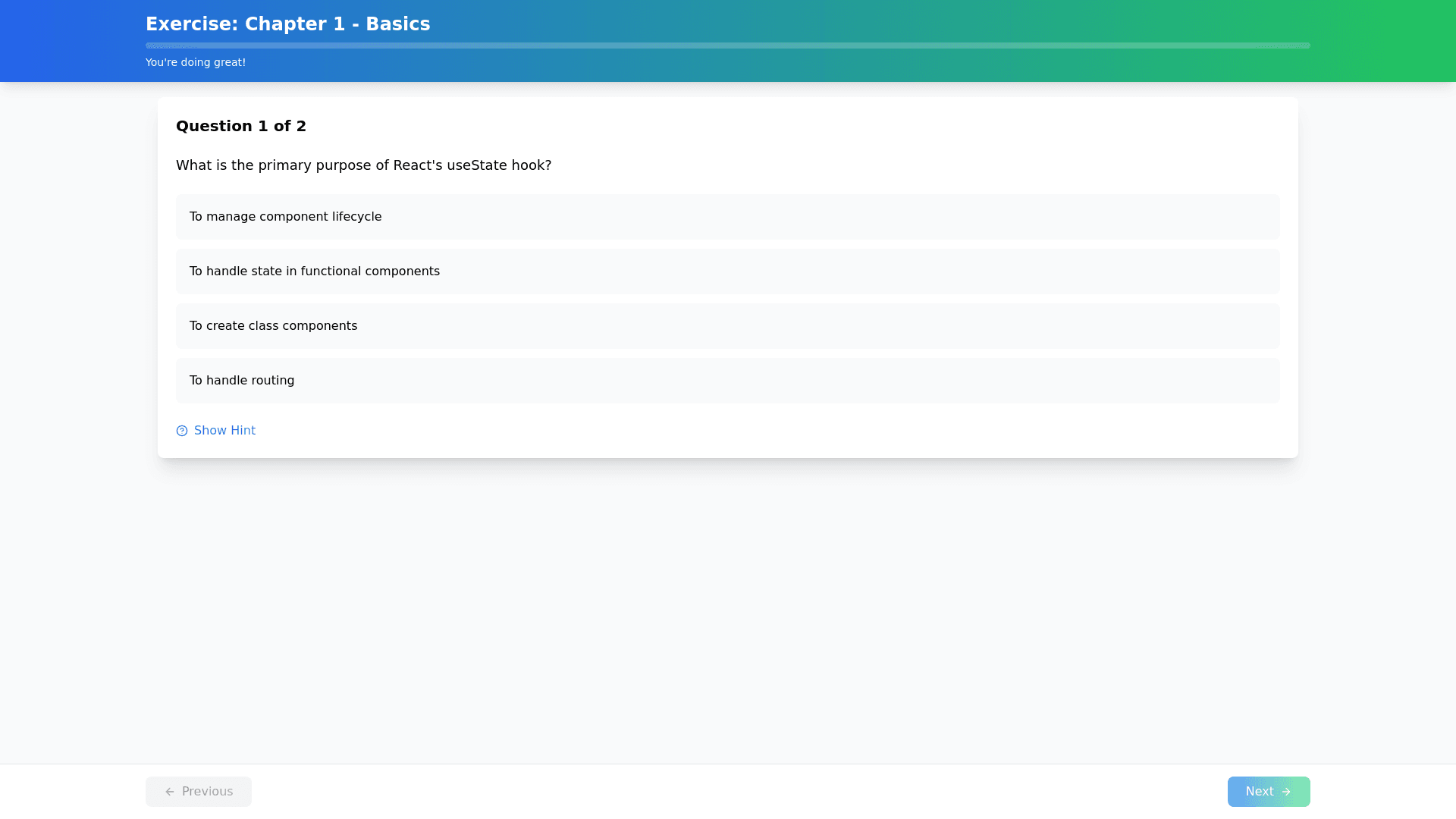Viewport: 1456px width, 819px height.
Task: Go to next question with Next button
Action: coord(1268,792)
